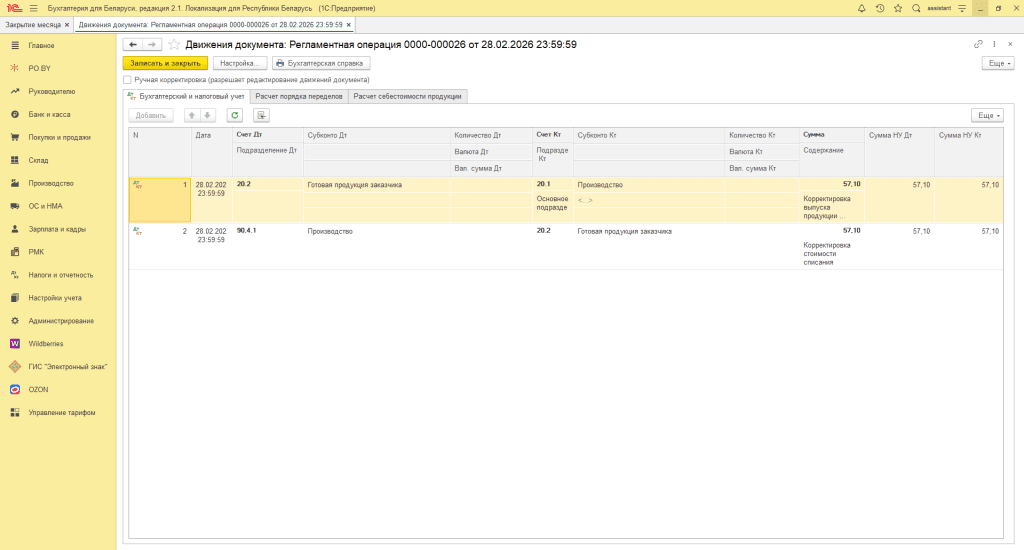
Task: Expand the top Еще dropdown menu
Action: pyautogui.click(x=998, y=62)
